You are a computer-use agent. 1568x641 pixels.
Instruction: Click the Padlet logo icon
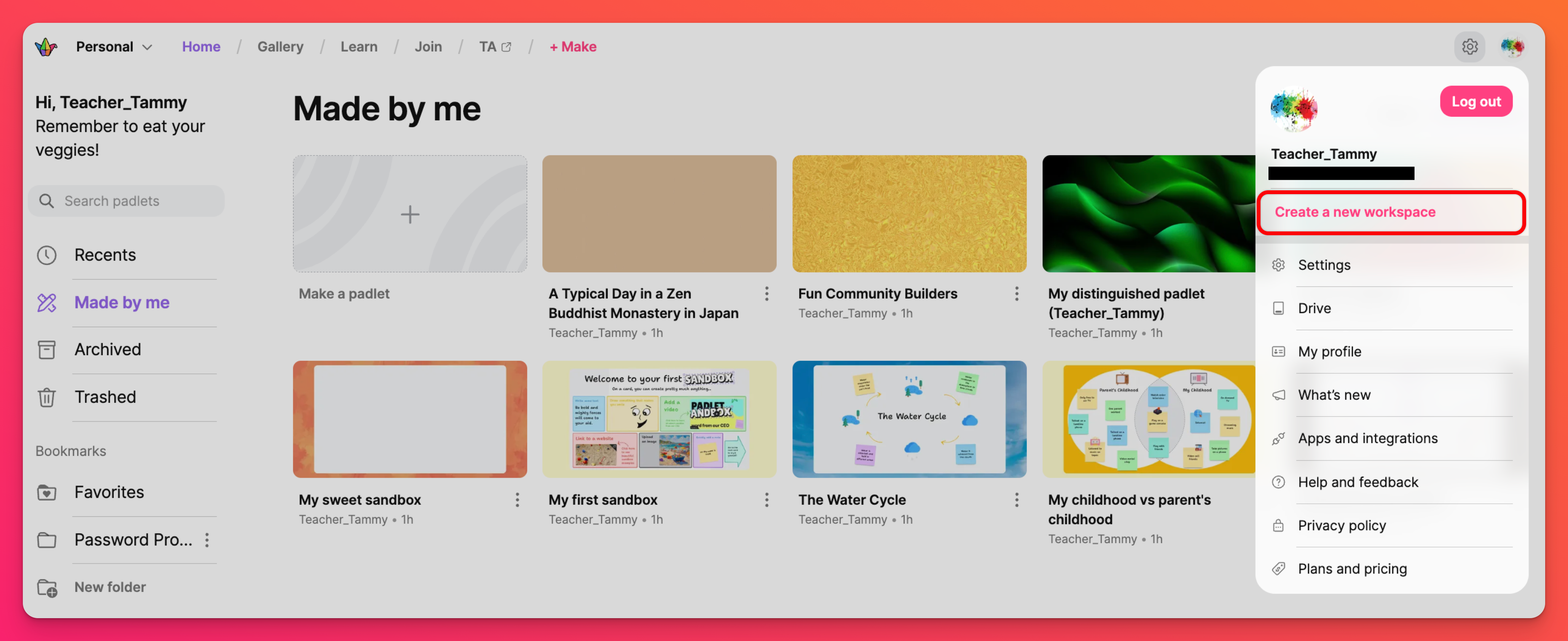coord(46,47)
